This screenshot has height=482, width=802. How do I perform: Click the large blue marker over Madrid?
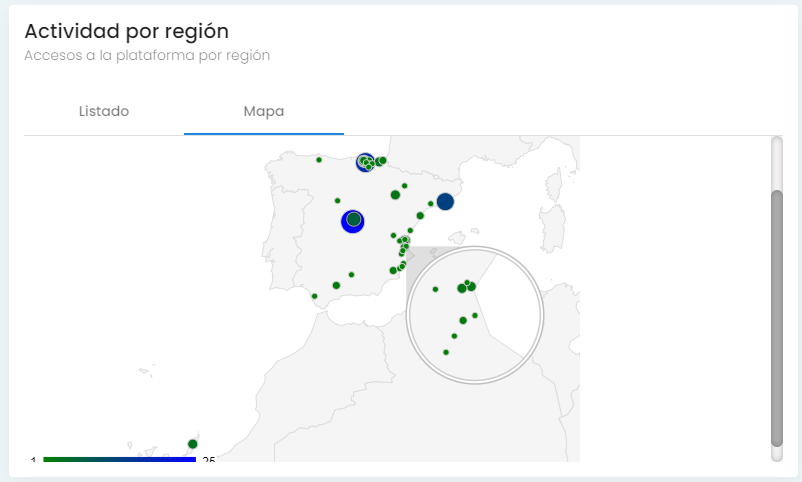coord(352,220)
